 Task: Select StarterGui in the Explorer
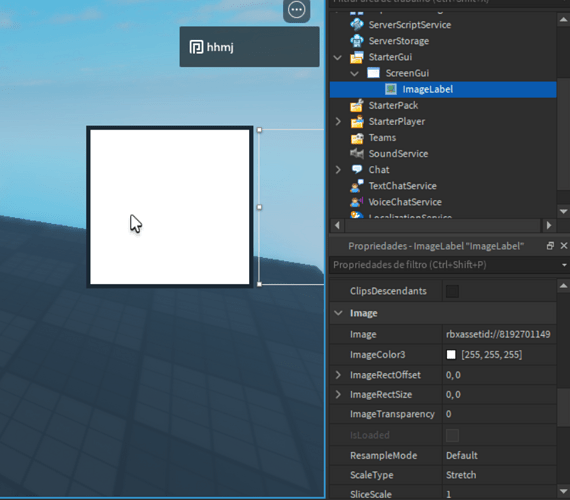[390, 57]
